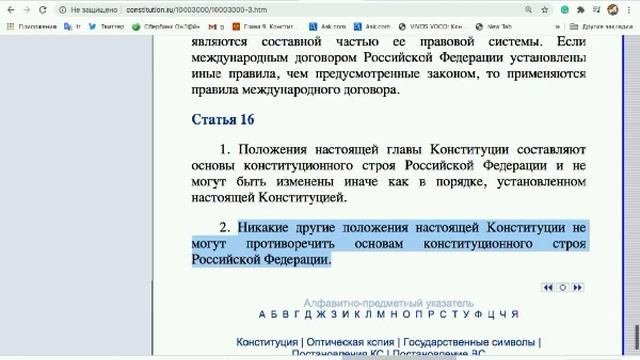Go to next chapter with the fast-forward button
The image size is (640, 360).
578,288
